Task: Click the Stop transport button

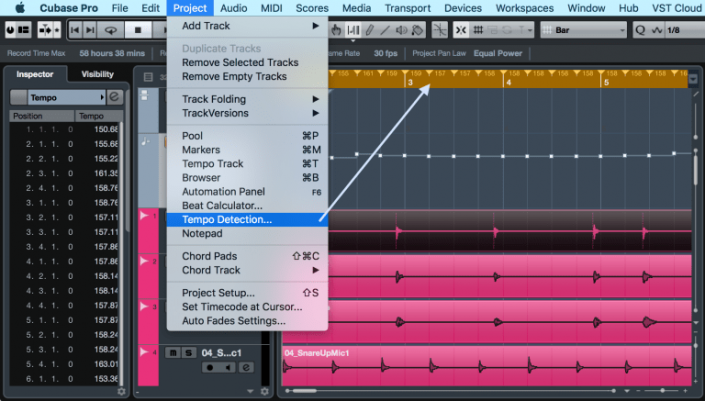Action: pos(138,30)
